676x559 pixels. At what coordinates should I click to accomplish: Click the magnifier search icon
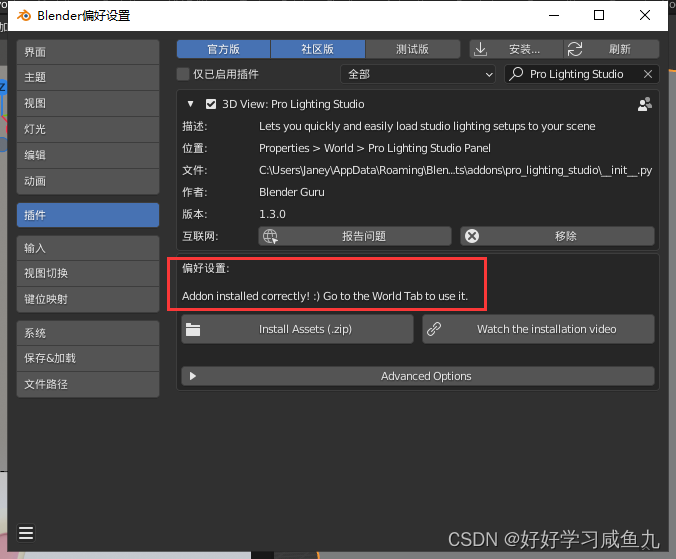coord(516,74)
